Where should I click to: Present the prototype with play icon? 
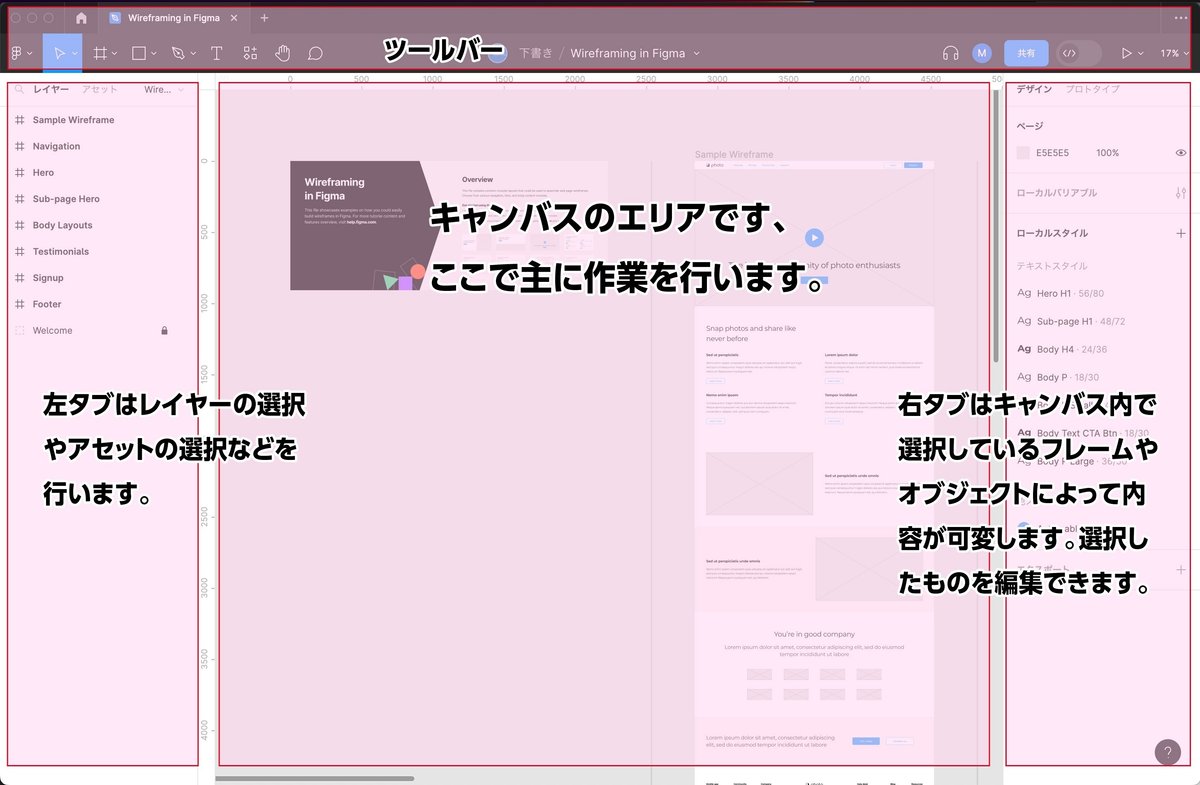pos(1127,53)
